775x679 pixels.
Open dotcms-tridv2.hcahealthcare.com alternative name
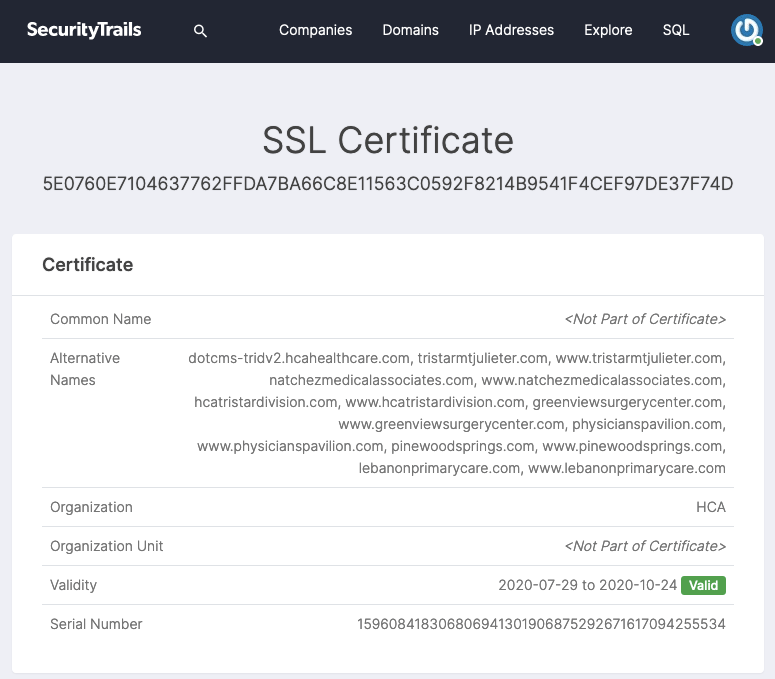(299, 358)
